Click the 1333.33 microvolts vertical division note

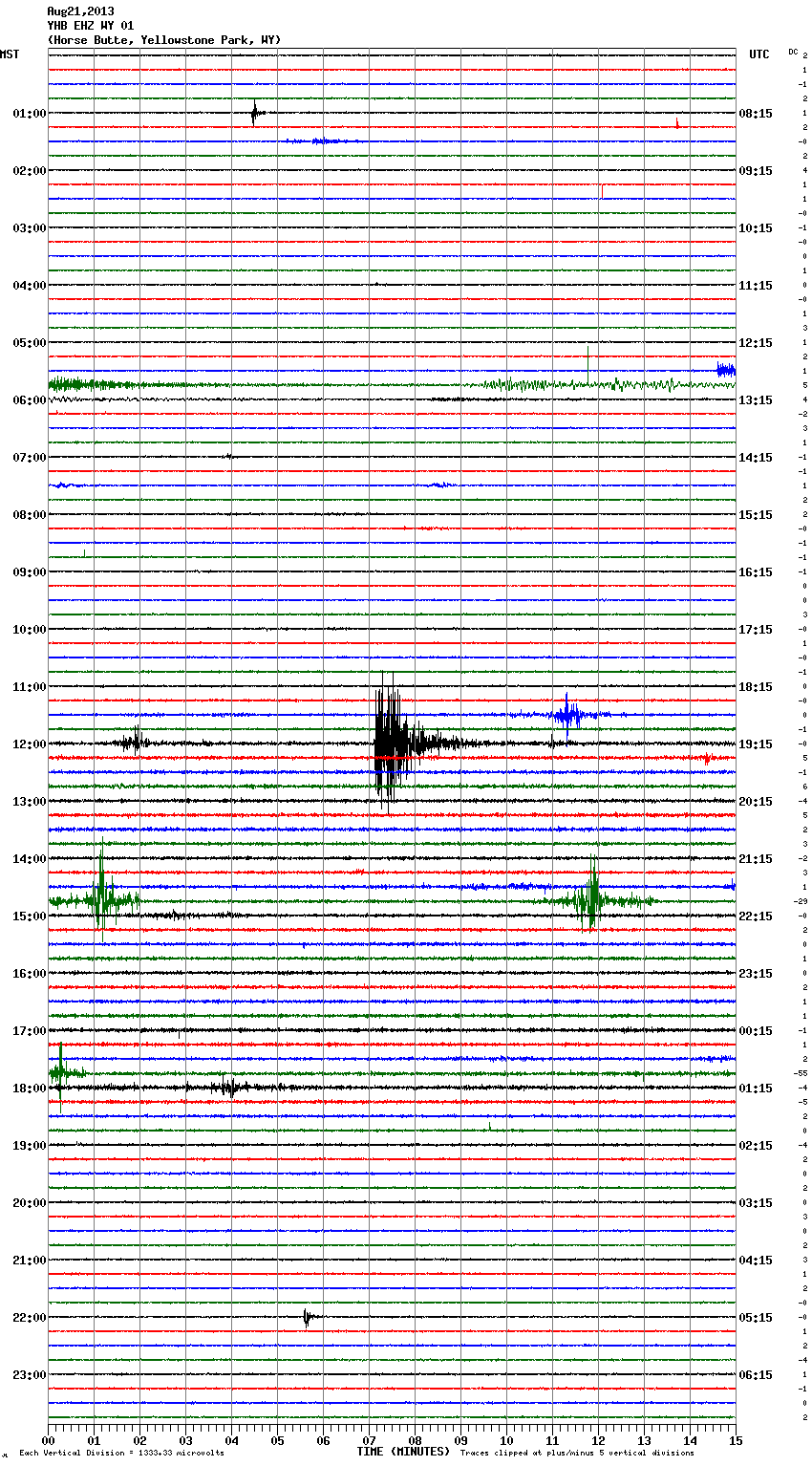click(121, 1453)
